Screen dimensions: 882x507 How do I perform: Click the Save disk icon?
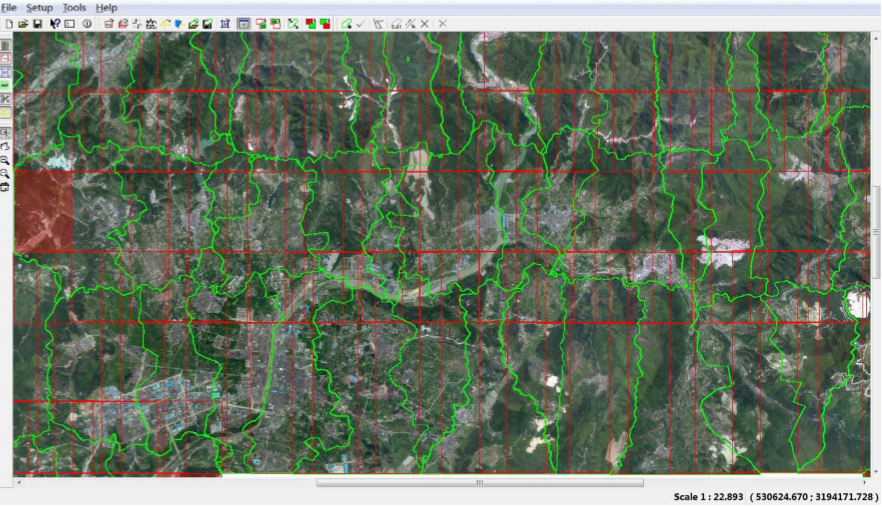pos(37,23)
